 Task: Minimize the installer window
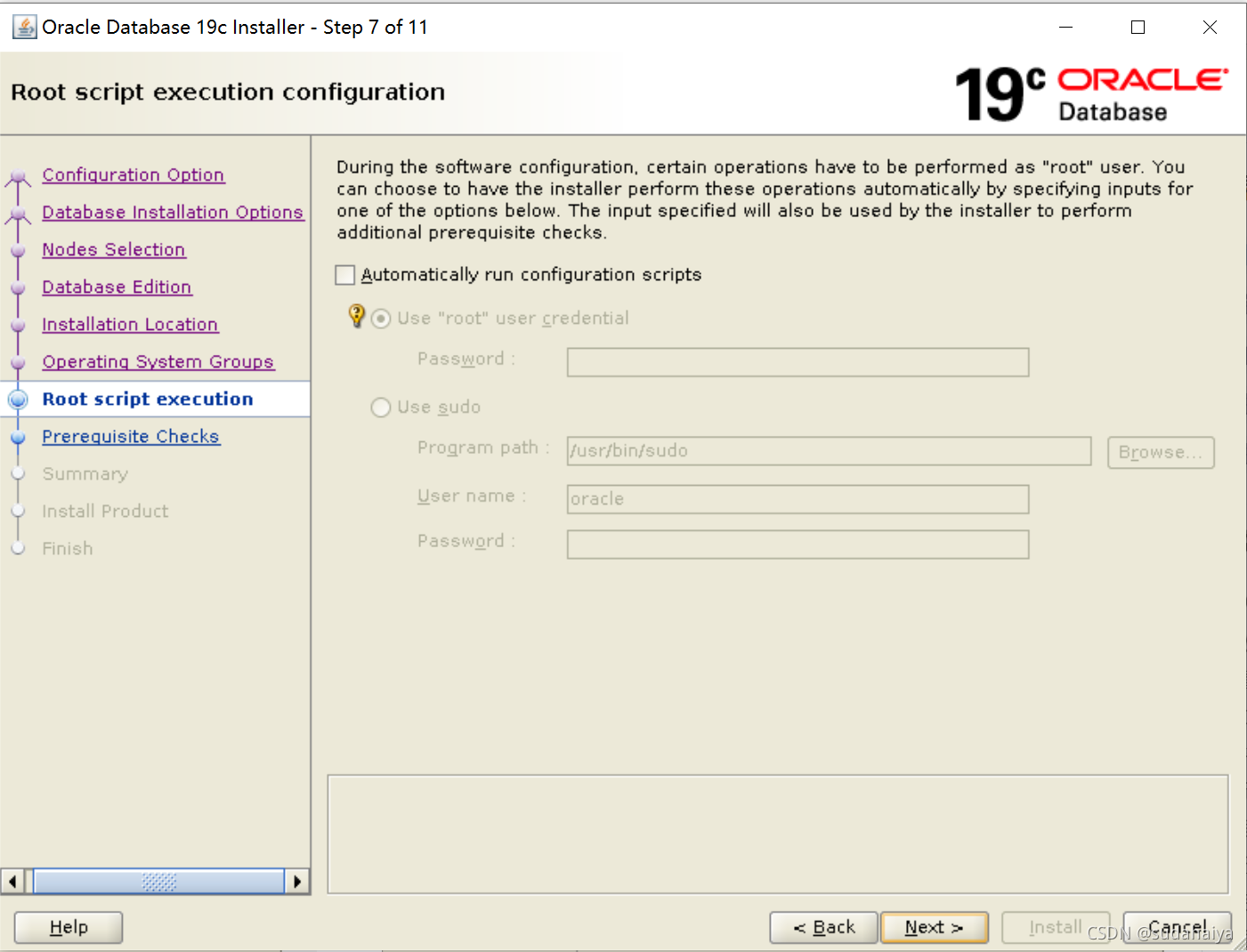pyautogui.click(x=1065, y=28)
